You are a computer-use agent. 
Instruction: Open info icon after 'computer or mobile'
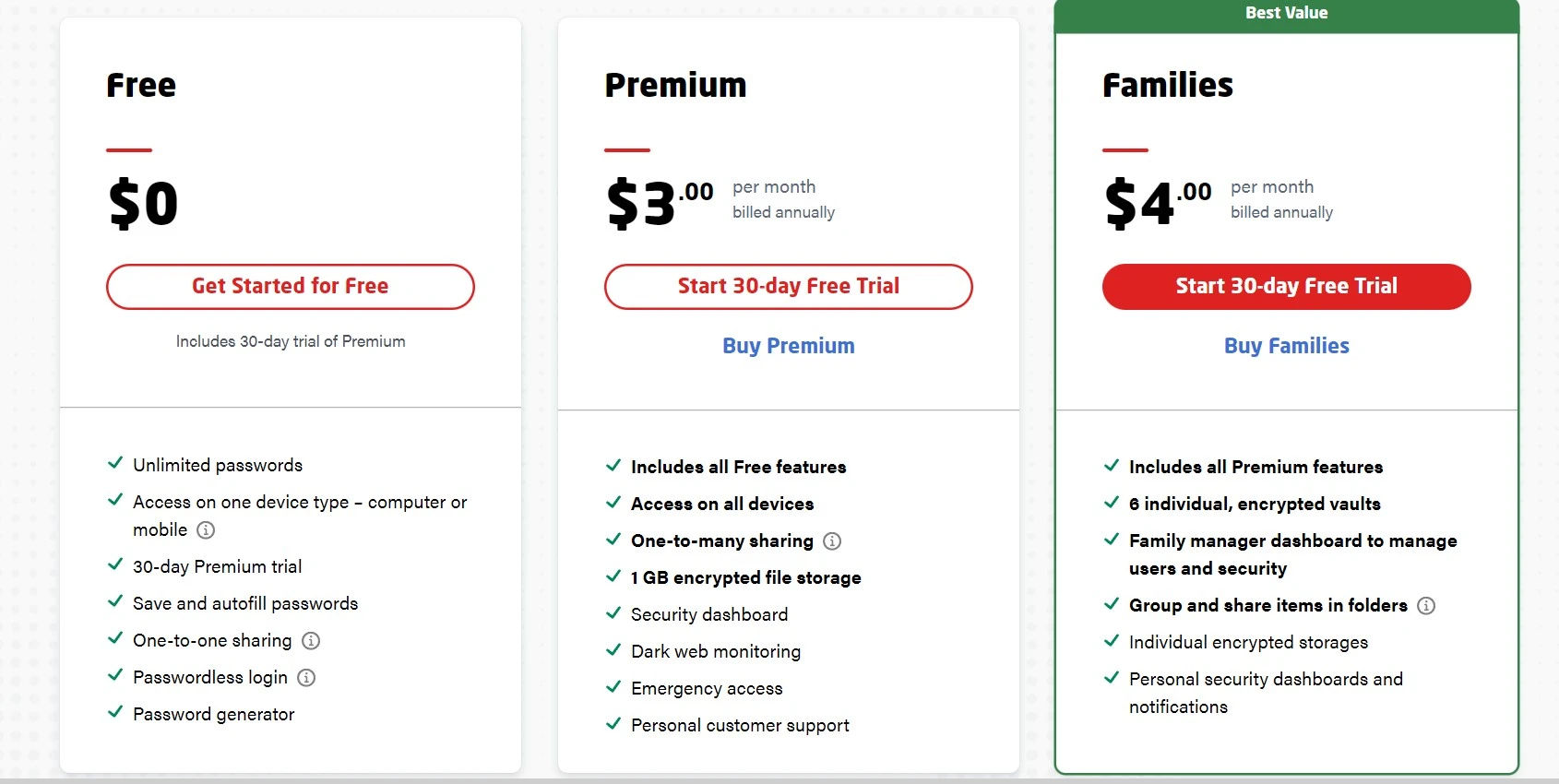pos(206,529)
